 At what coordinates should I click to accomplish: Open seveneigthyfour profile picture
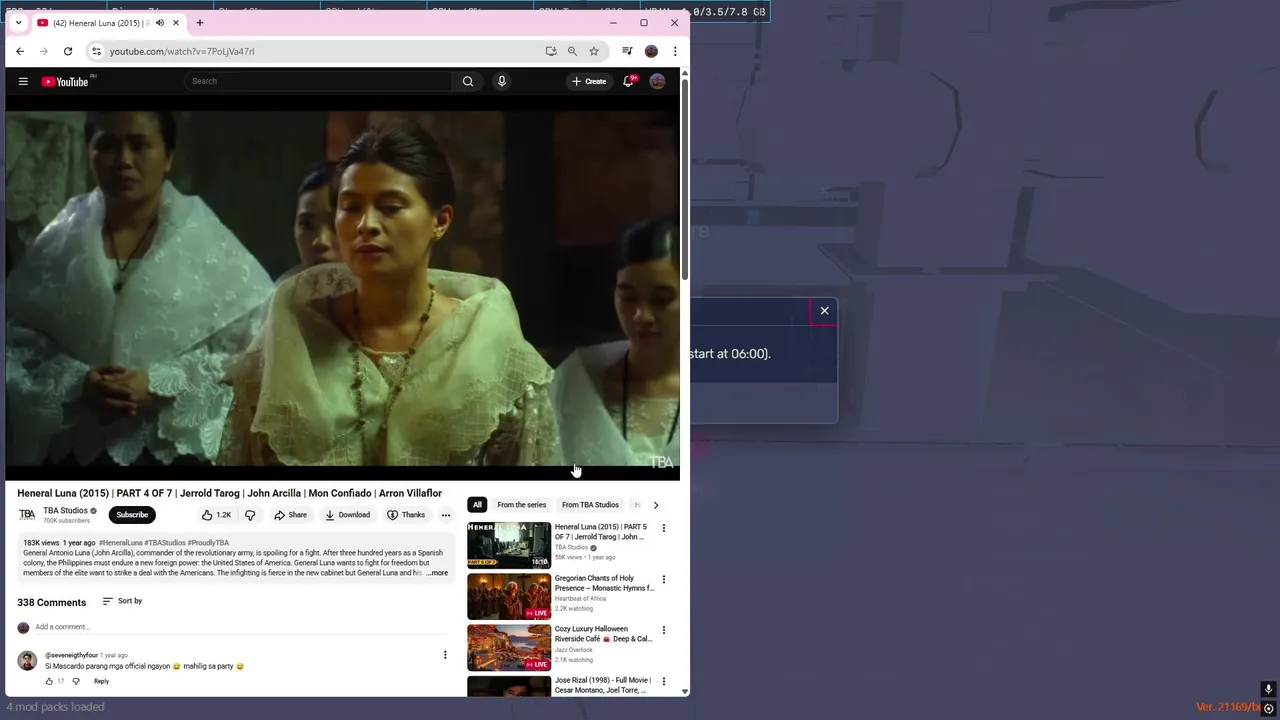tap(27, 661)
